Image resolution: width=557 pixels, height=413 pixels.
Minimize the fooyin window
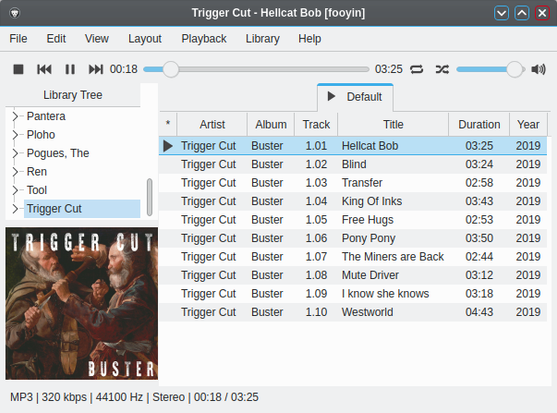click(x=501, y=13)
